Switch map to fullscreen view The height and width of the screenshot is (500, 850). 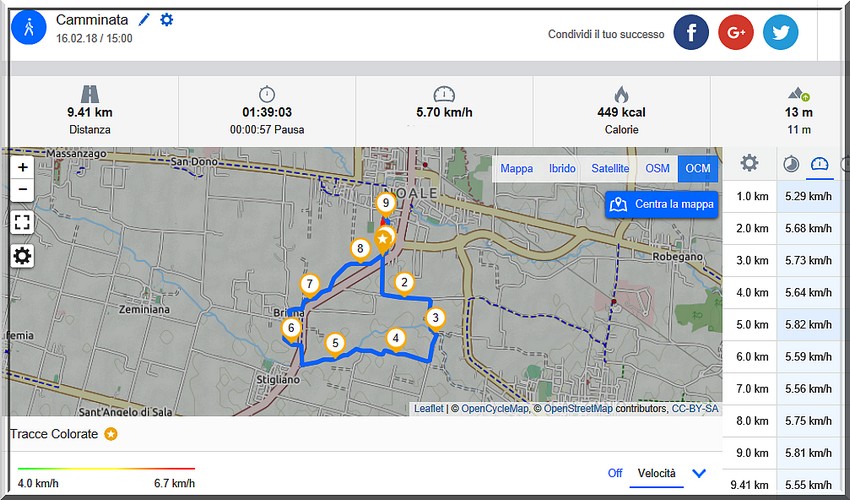tap(22, 222)
